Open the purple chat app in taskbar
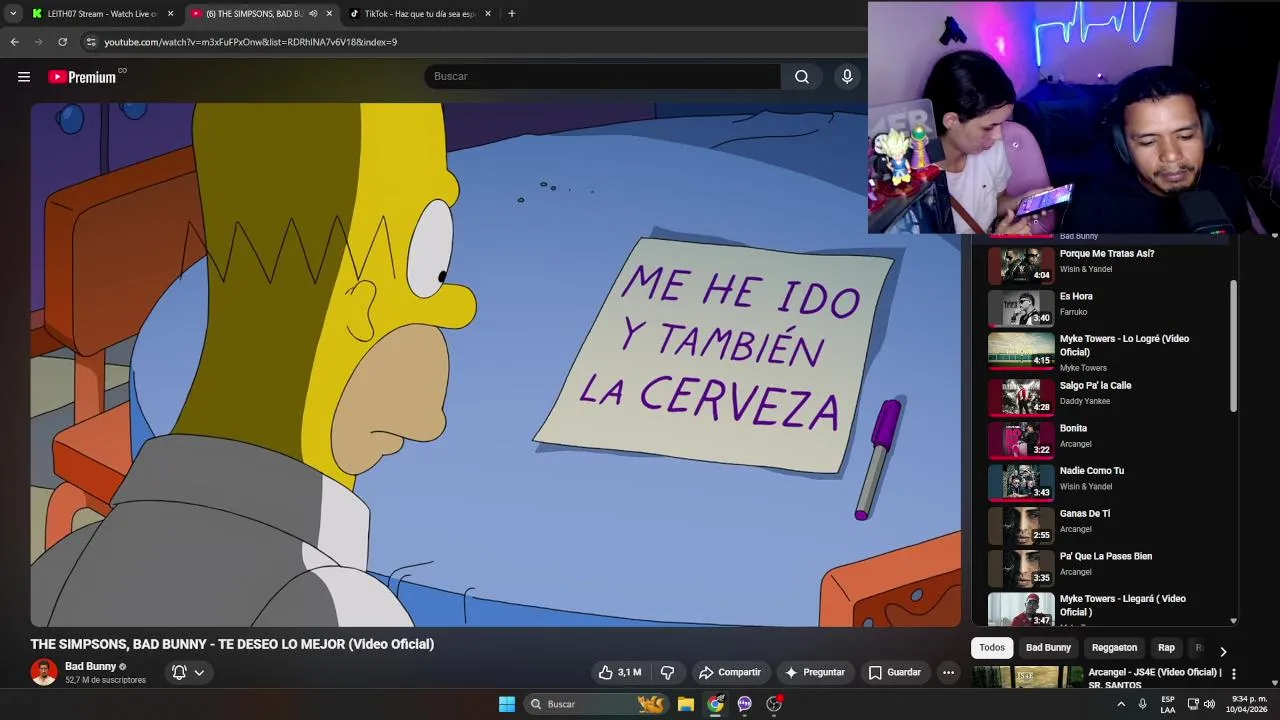Image resolution: width=1280 pixels, height=720 pixels. [744, 704]
